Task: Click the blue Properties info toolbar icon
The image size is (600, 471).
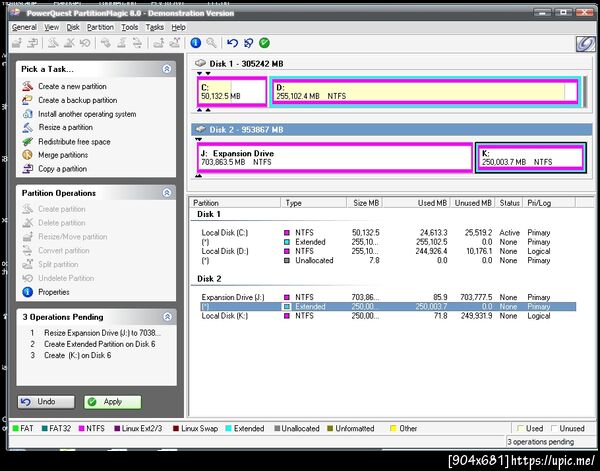Action: (196, 43)
